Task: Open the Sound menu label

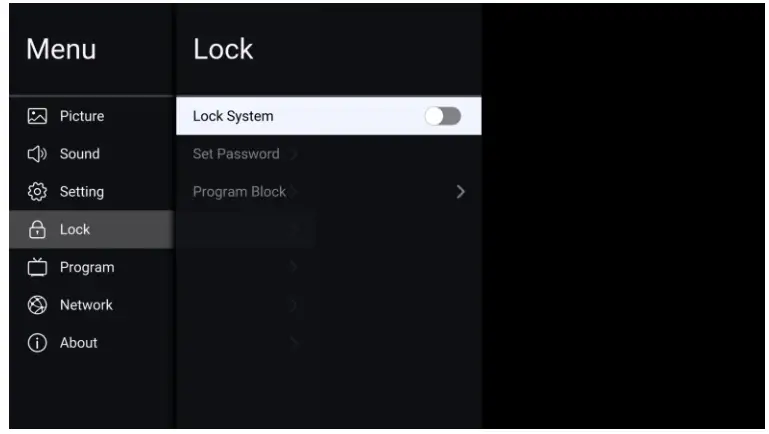Action: [x=79, y=154]
